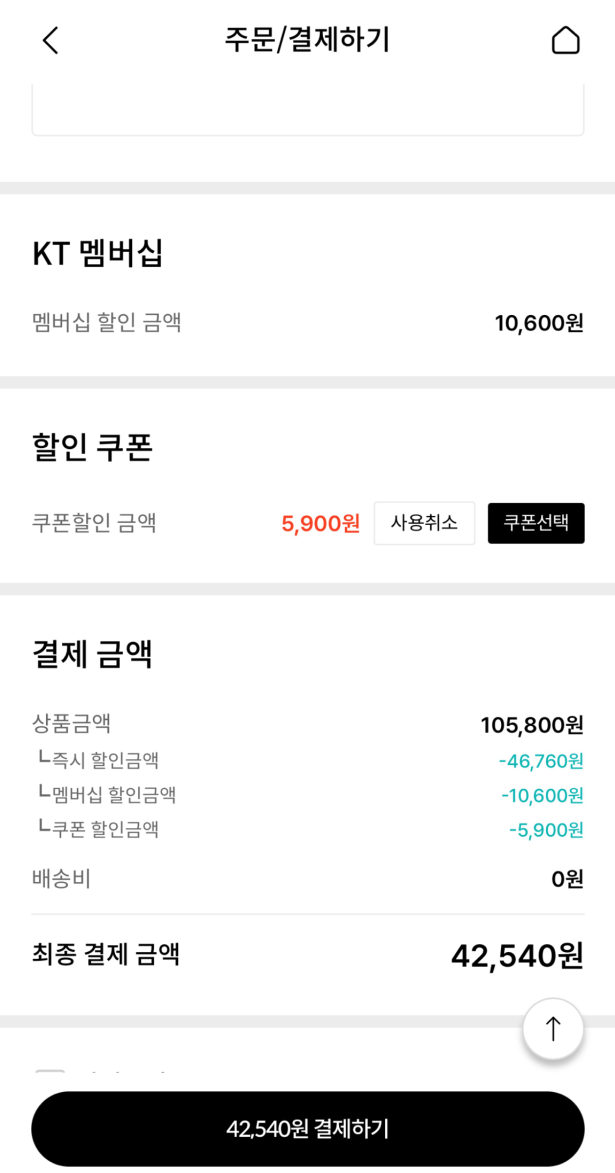Go to home via house icon
Screen dimensions: 615x1173
click(565, 40)
